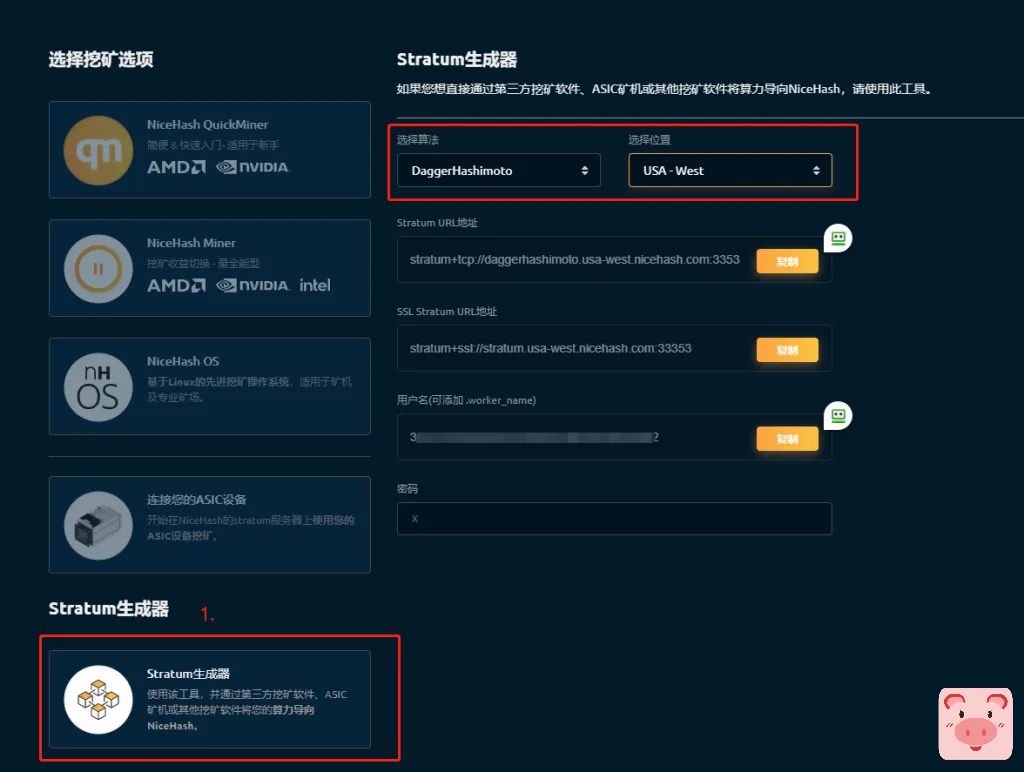Click the '选择算法' label

(417, 140)
